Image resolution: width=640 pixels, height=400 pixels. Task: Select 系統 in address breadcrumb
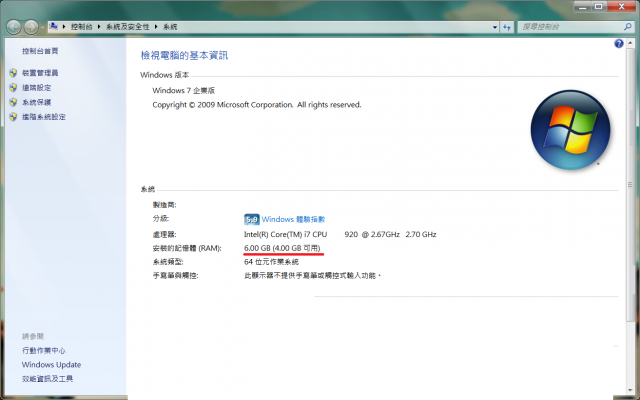pos(170,27)
